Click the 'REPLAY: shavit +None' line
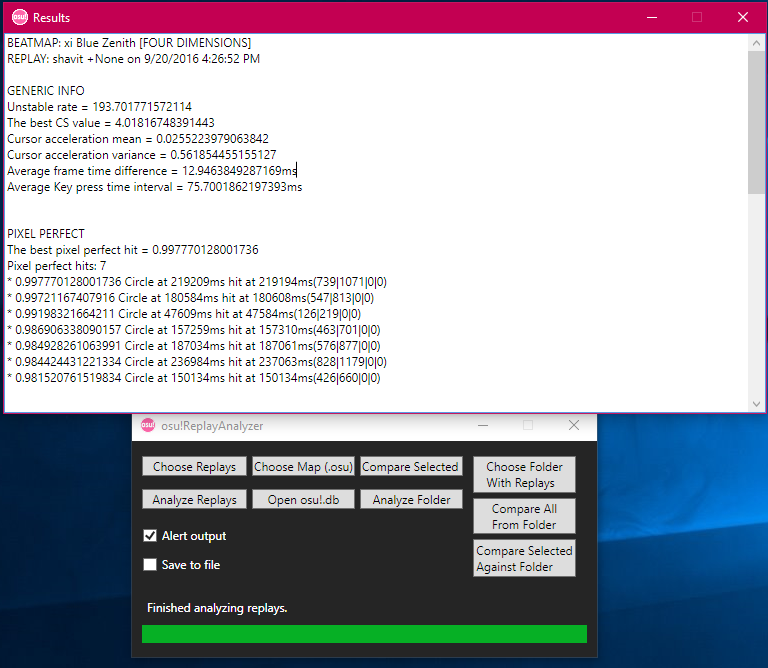The width and height of the screenshot is (768, 668). click(133, 59)
